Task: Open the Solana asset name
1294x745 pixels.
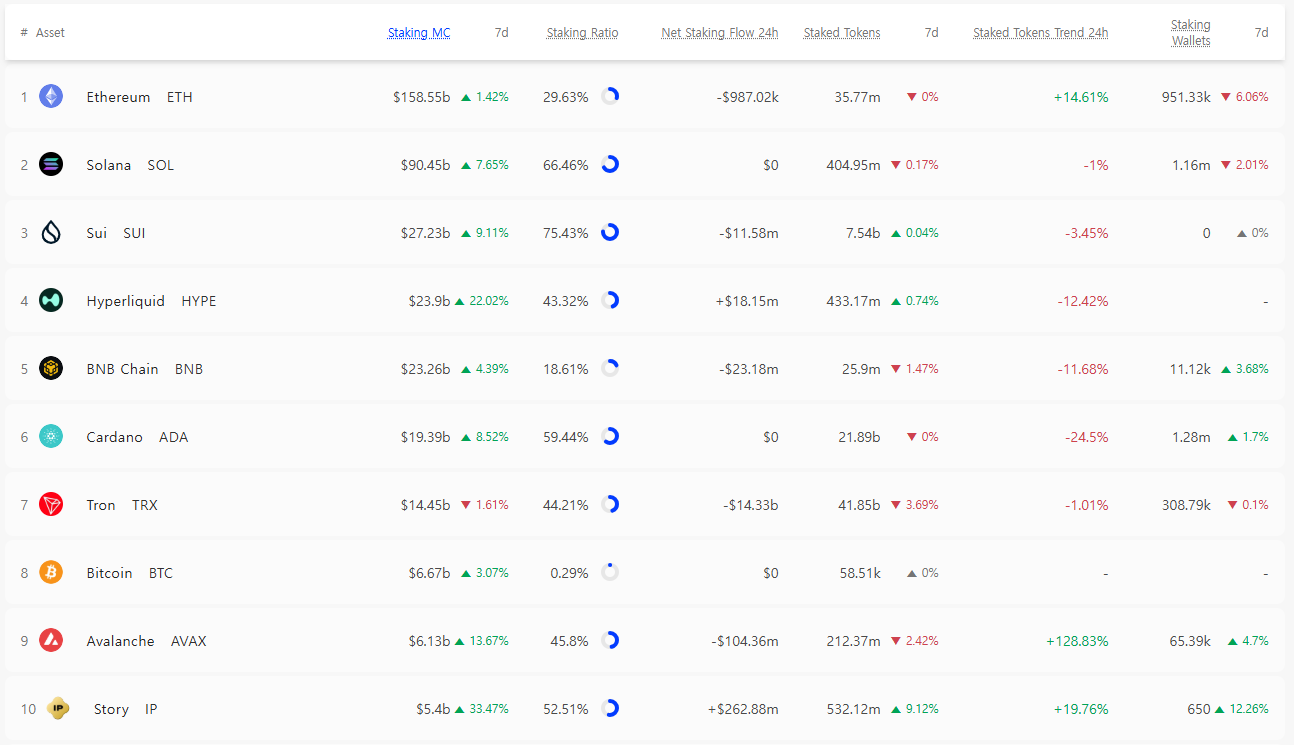Action: (109, 165)
